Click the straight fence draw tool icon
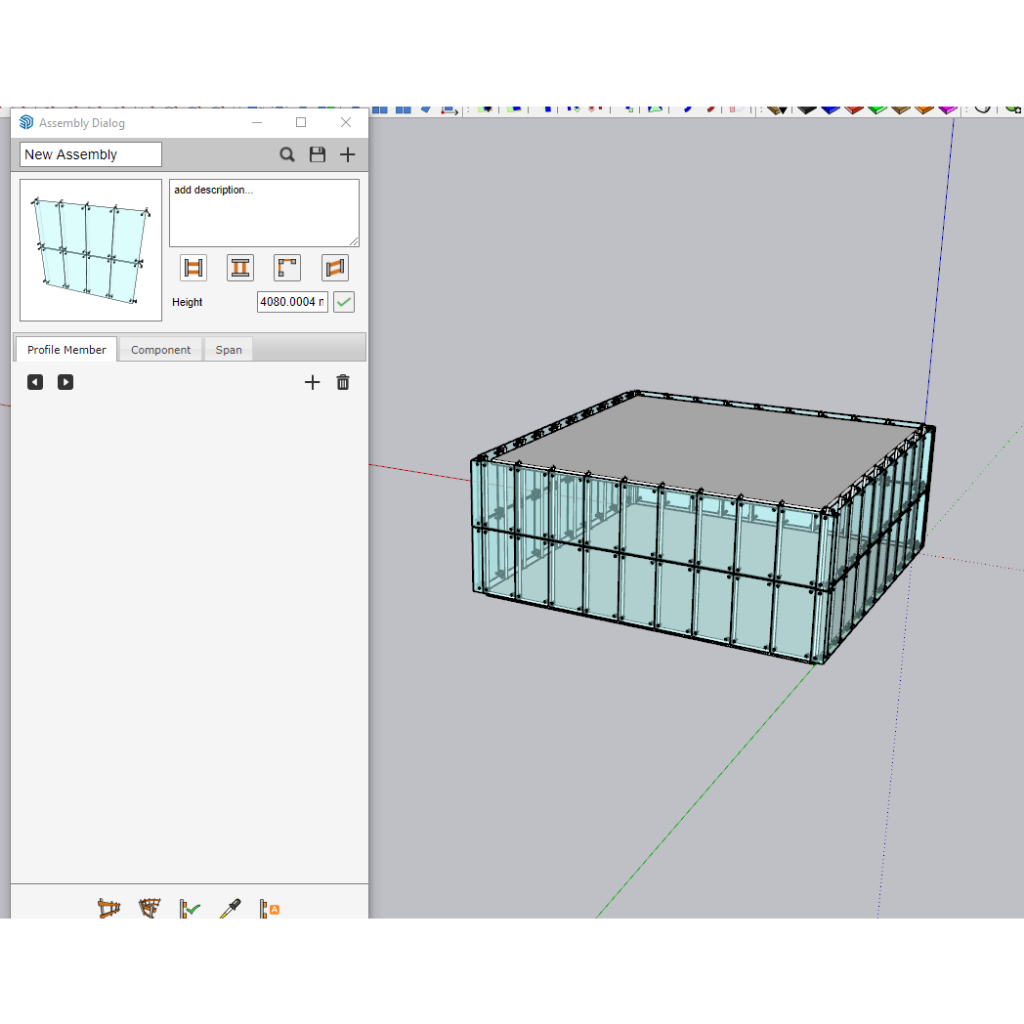 coord(109,908)
